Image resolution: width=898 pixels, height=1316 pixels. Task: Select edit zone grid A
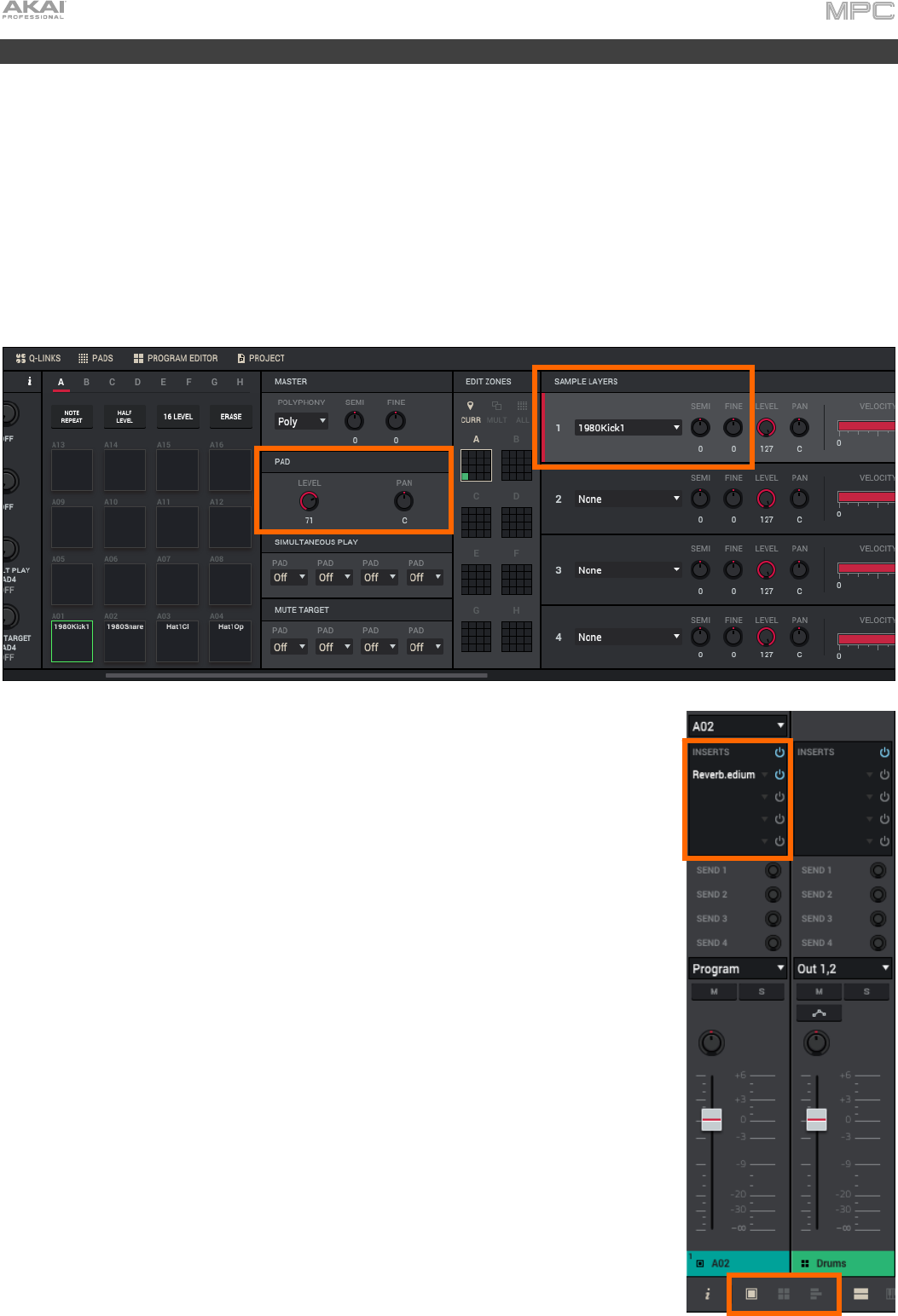coord(476,465)
